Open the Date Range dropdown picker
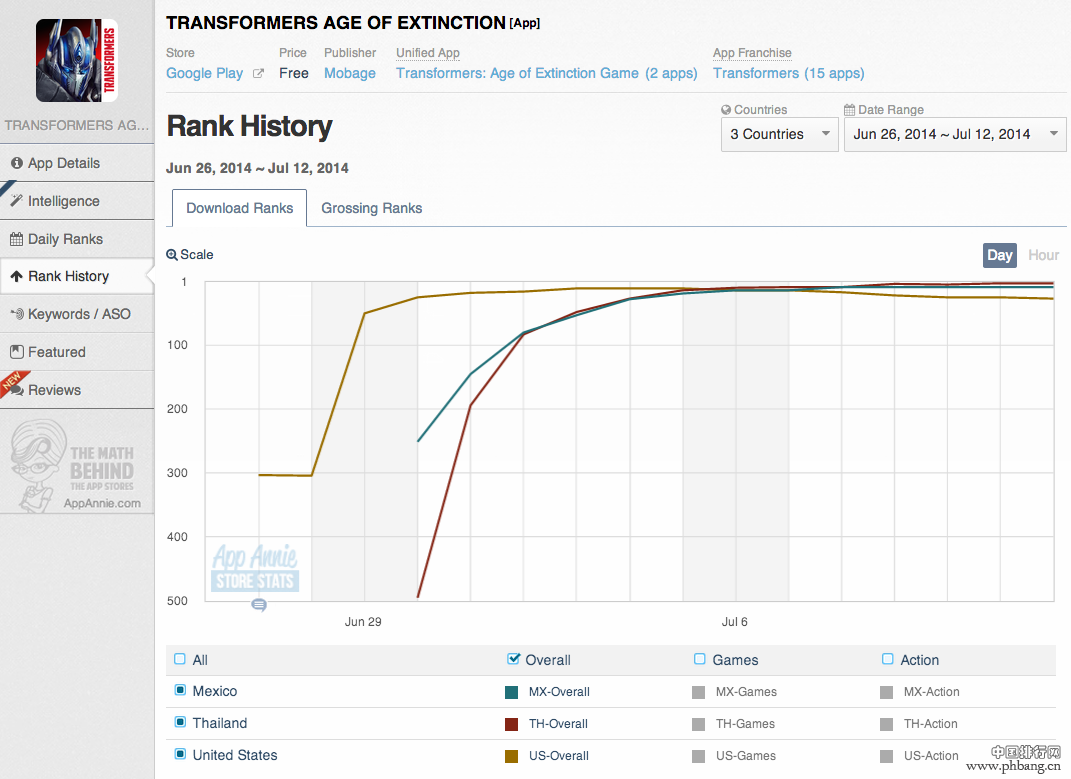The image size is (1071, 779). pos(954,134)
